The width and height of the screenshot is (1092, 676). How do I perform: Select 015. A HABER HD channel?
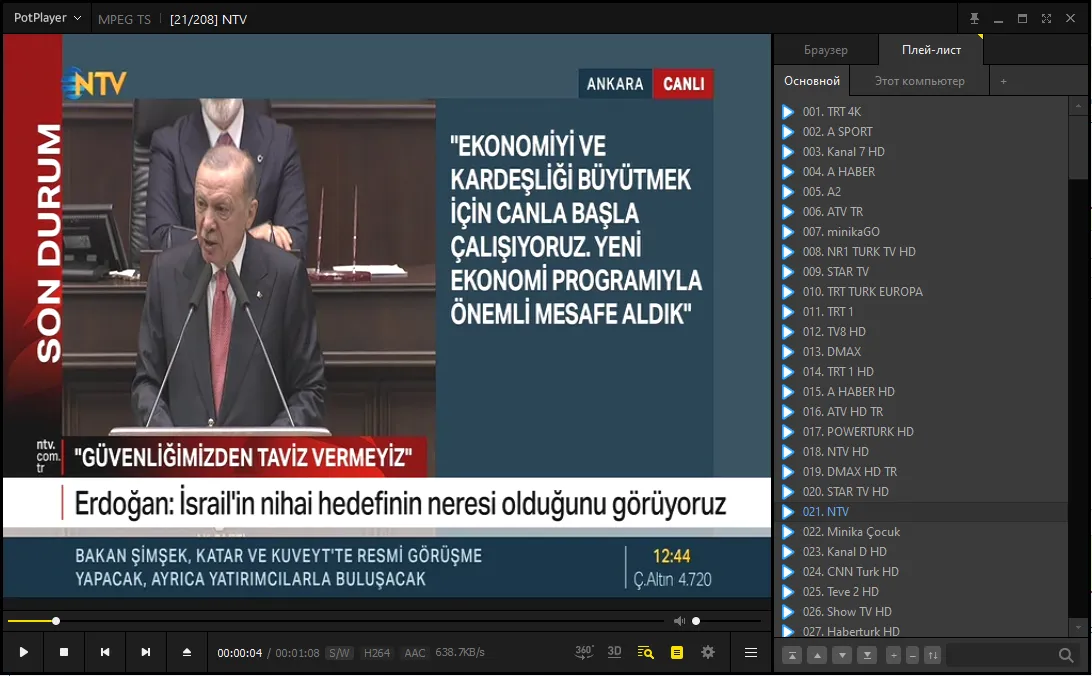point(848,392)
